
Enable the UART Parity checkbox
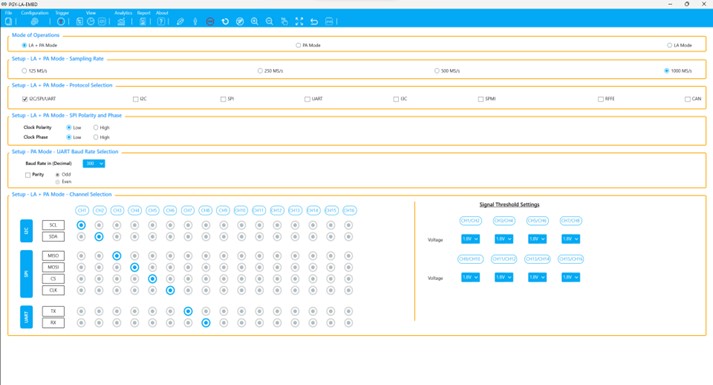click(x=28, y=175)
